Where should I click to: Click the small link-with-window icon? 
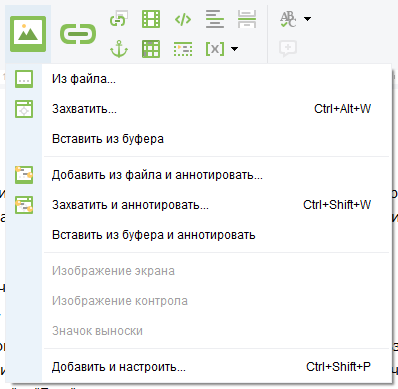click(119, 19)
